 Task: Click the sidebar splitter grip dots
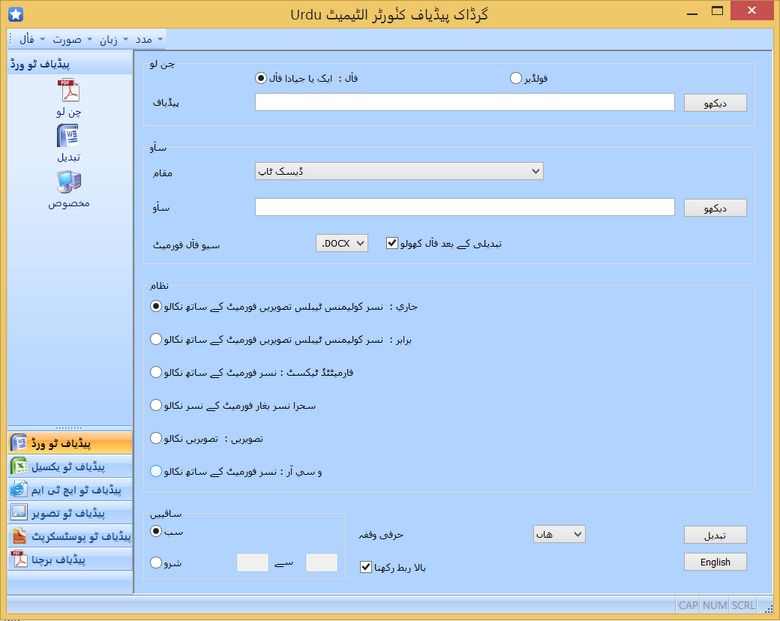pyautogui.click(x=69, y=427)
